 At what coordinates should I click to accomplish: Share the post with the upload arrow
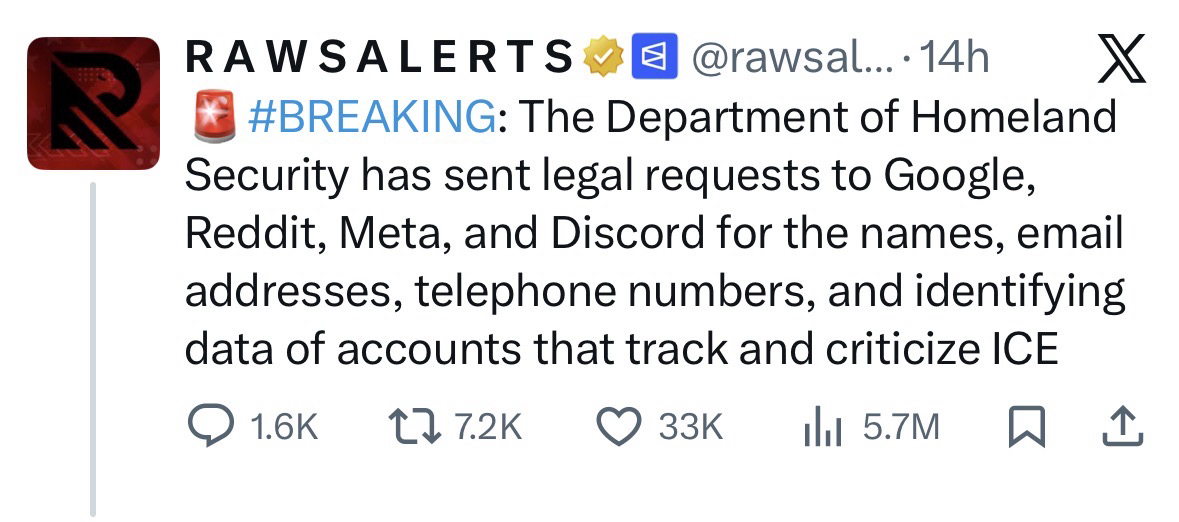click(1120, 428)
